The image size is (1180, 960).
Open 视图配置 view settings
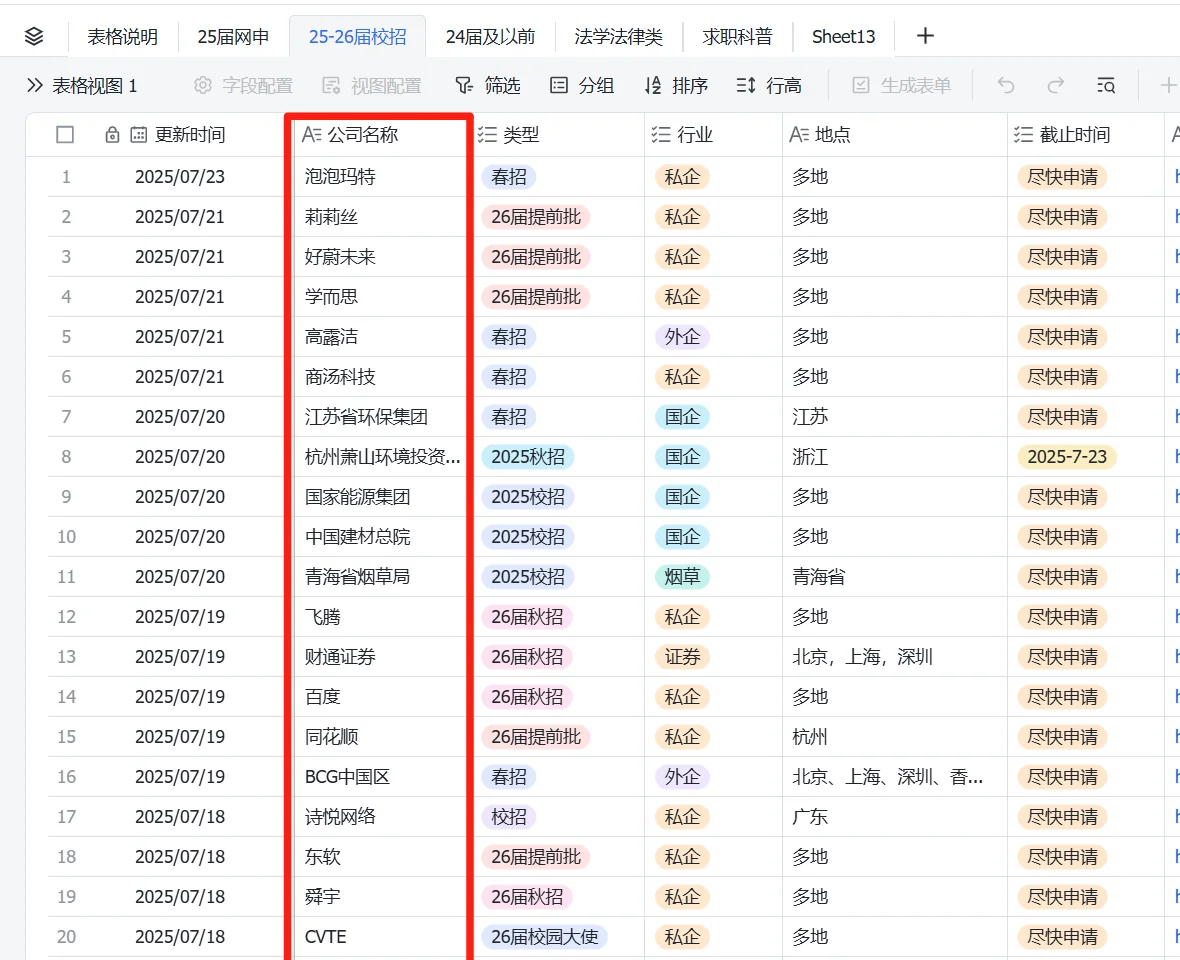tap(372, 86)
